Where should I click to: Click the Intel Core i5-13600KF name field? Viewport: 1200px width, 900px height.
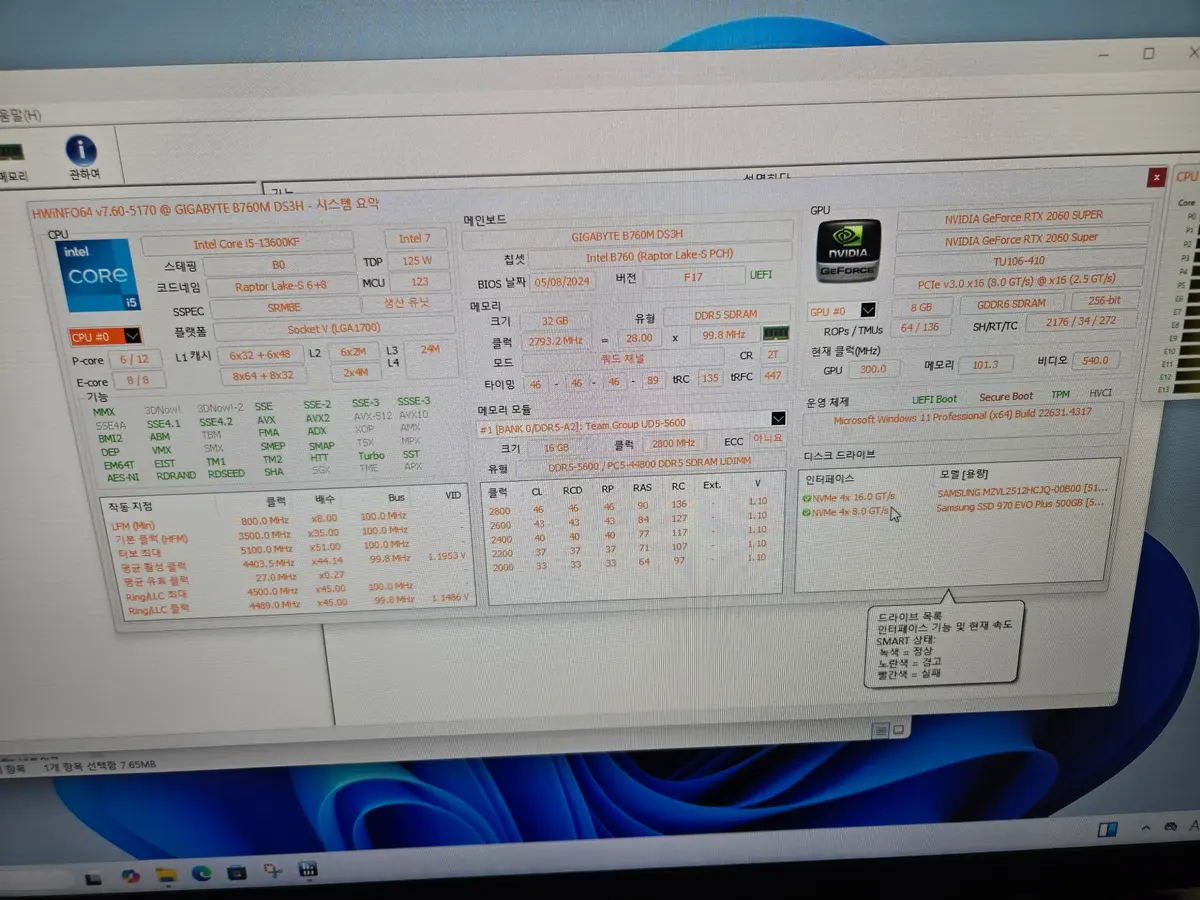[246, 243]
